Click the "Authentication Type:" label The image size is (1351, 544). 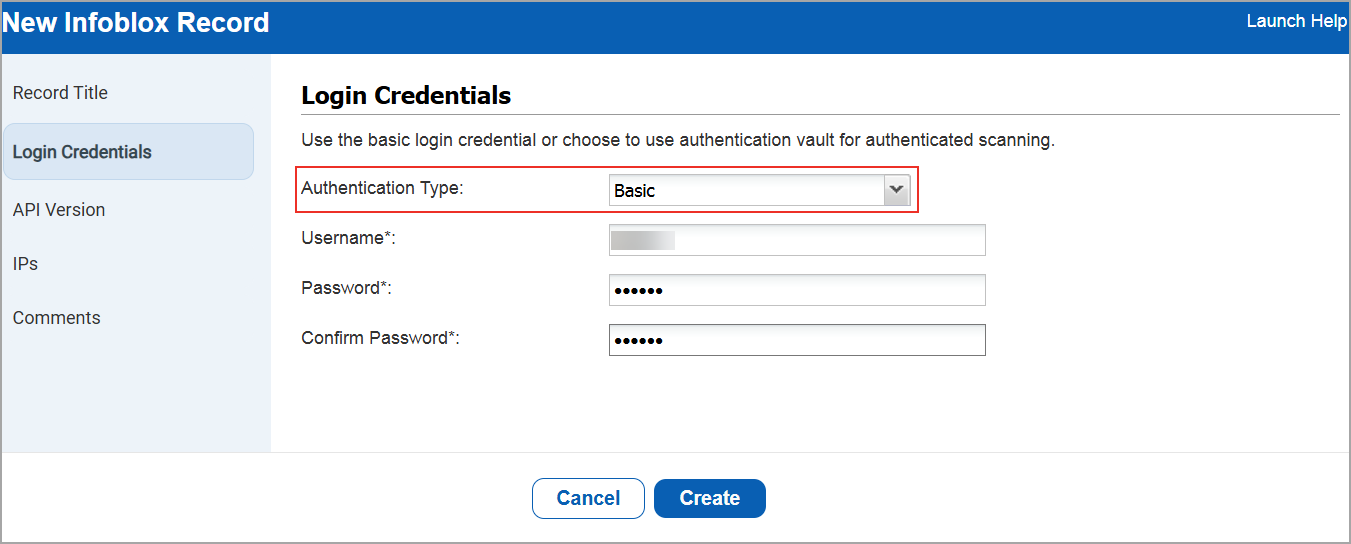(x=382, y=188)
